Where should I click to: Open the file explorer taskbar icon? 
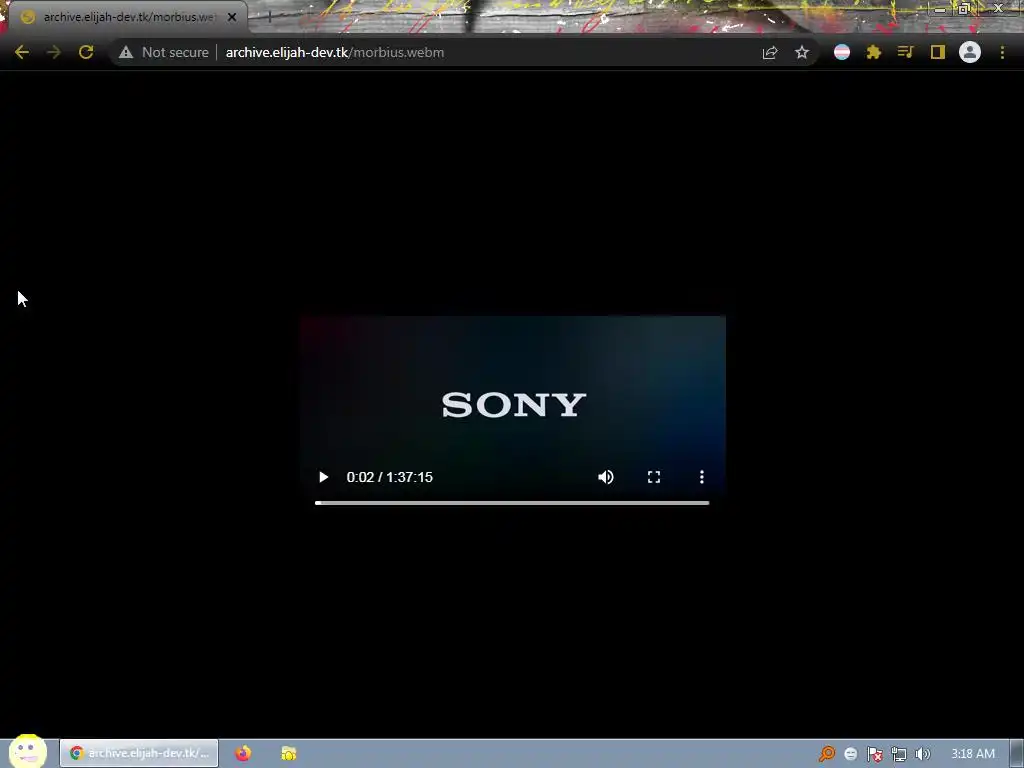click(x=289, y=753)
